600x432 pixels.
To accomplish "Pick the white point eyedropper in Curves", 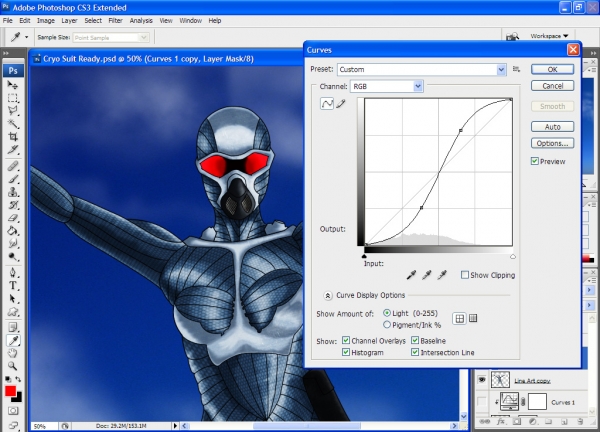I will (x=442, y=275).
